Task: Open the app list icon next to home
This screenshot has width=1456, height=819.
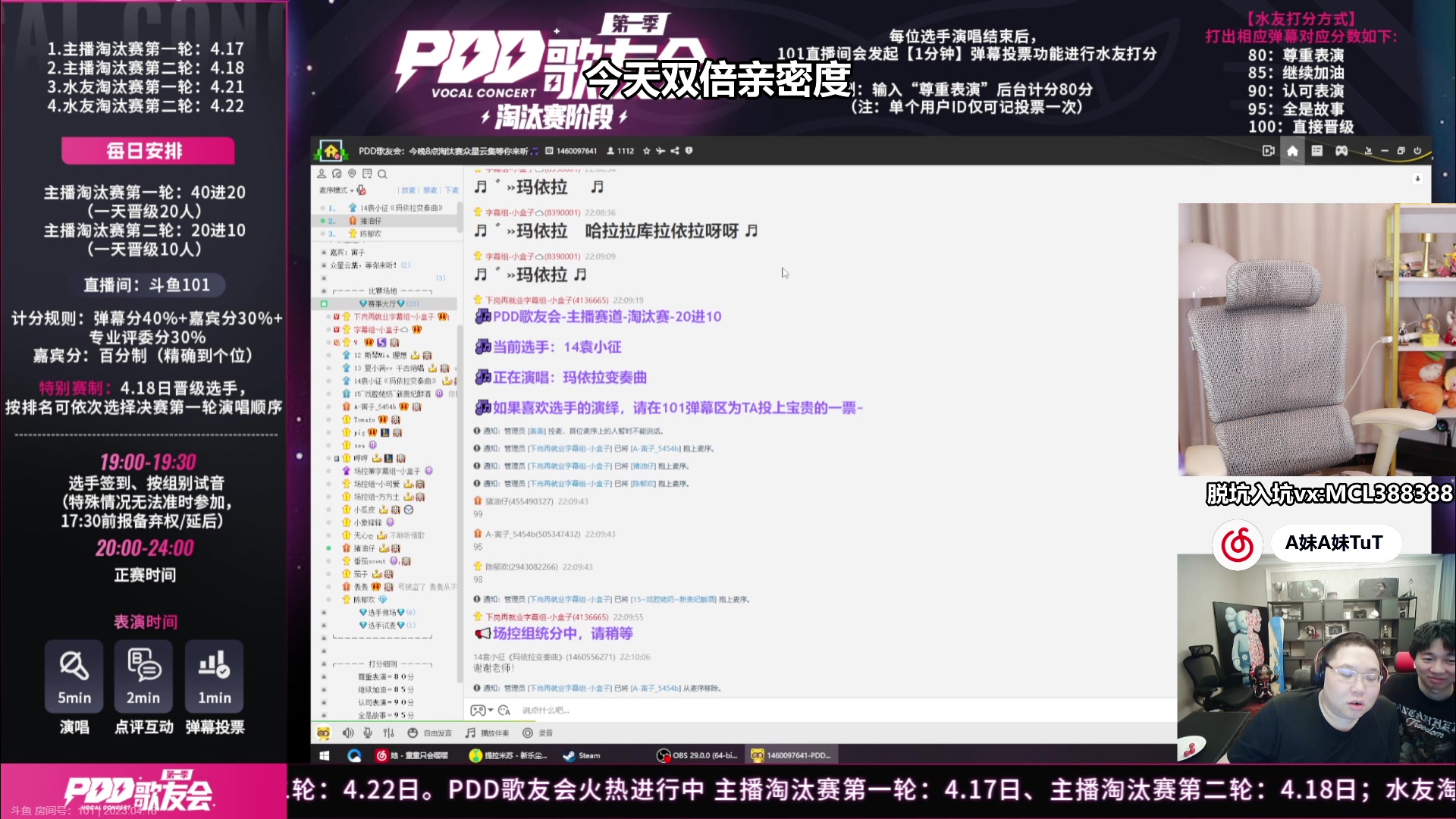Action: [1316, 151]
